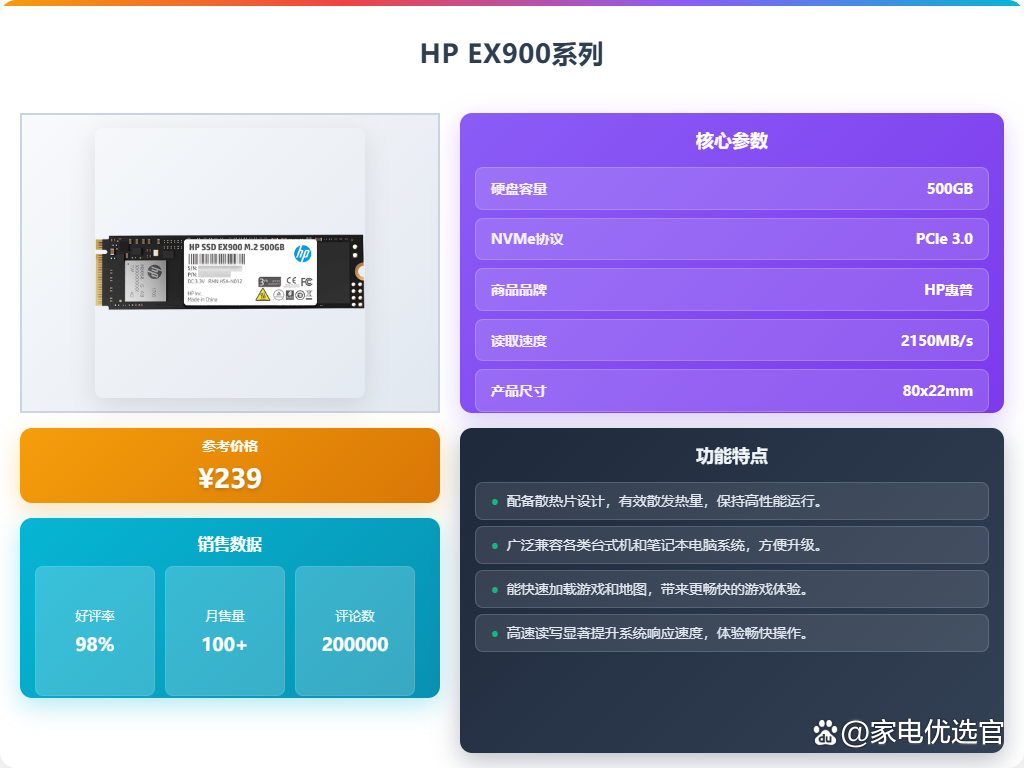Select the 能快速加载游戏和地图 feature line
Image resolution: width=1024 pixels, height=768 pixels.
pos(731,589)
